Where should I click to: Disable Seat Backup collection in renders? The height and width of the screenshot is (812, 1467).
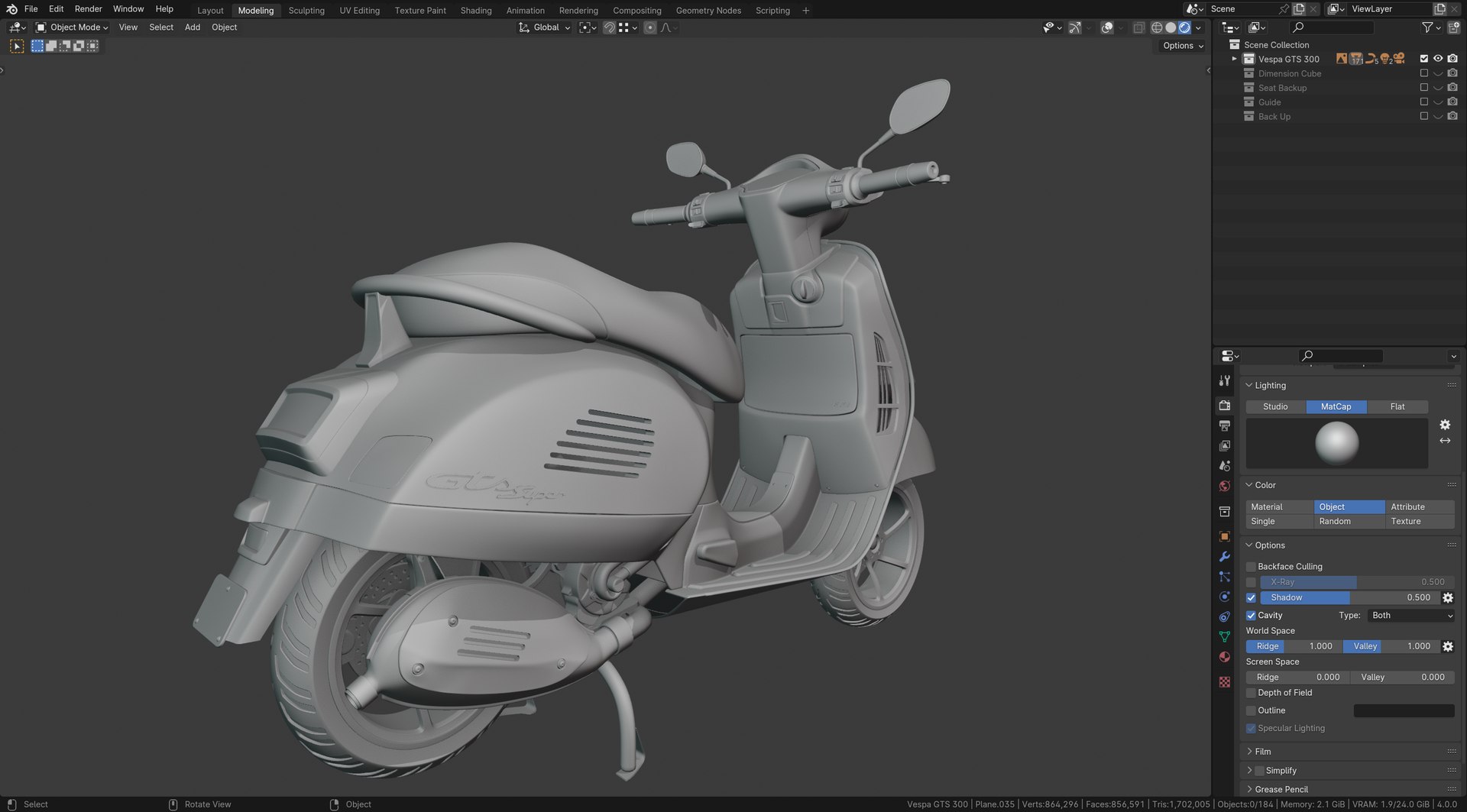pos(1452,88)
